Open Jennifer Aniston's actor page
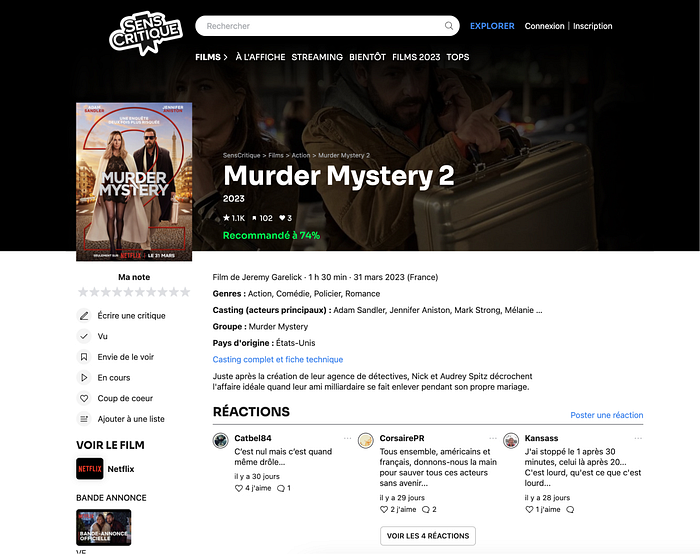 420,310
